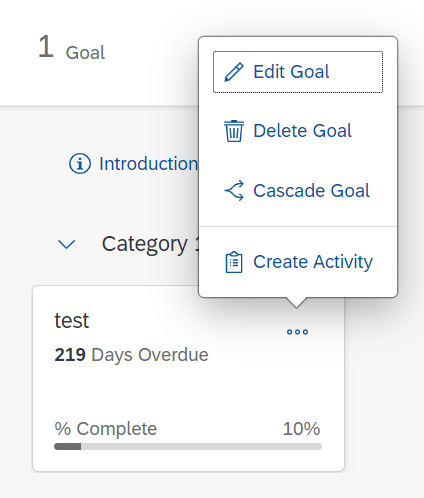Select Edit Goal from the popup menu
This screenshot has height=498, width=424.
(298, 72)
